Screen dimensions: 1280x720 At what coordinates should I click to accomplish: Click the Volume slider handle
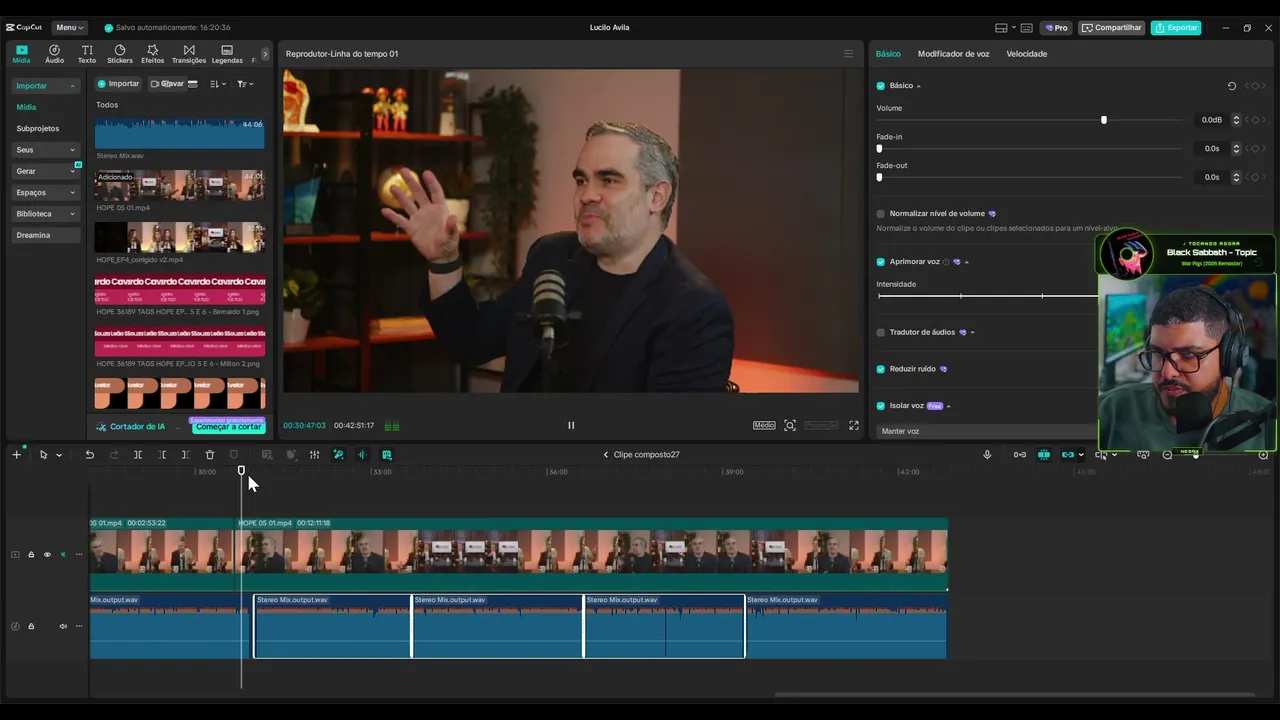pyautogui.click(x=1104, y=120)
